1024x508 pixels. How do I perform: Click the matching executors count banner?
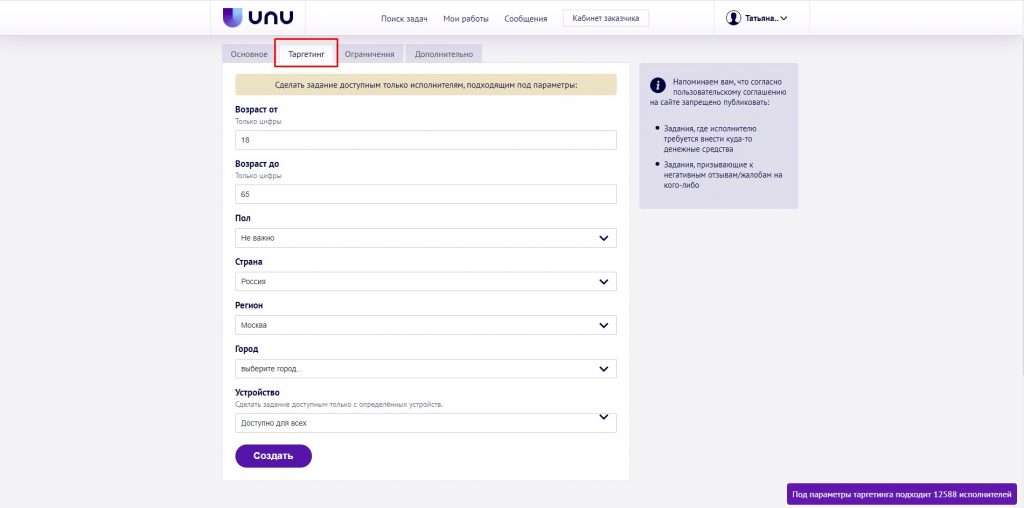pos(902,494)
